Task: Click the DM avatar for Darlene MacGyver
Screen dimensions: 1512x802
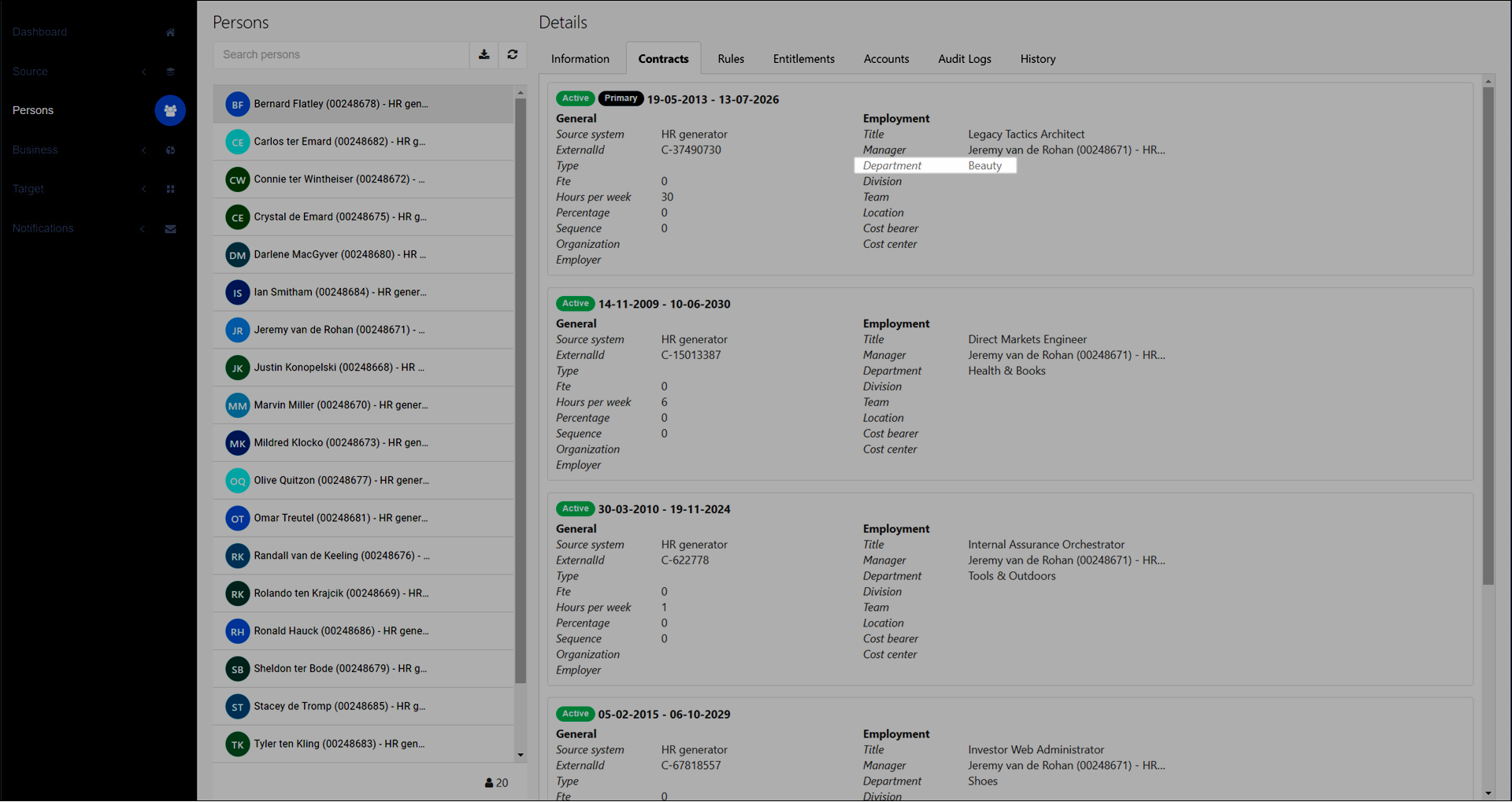Action: coord(238,255)
